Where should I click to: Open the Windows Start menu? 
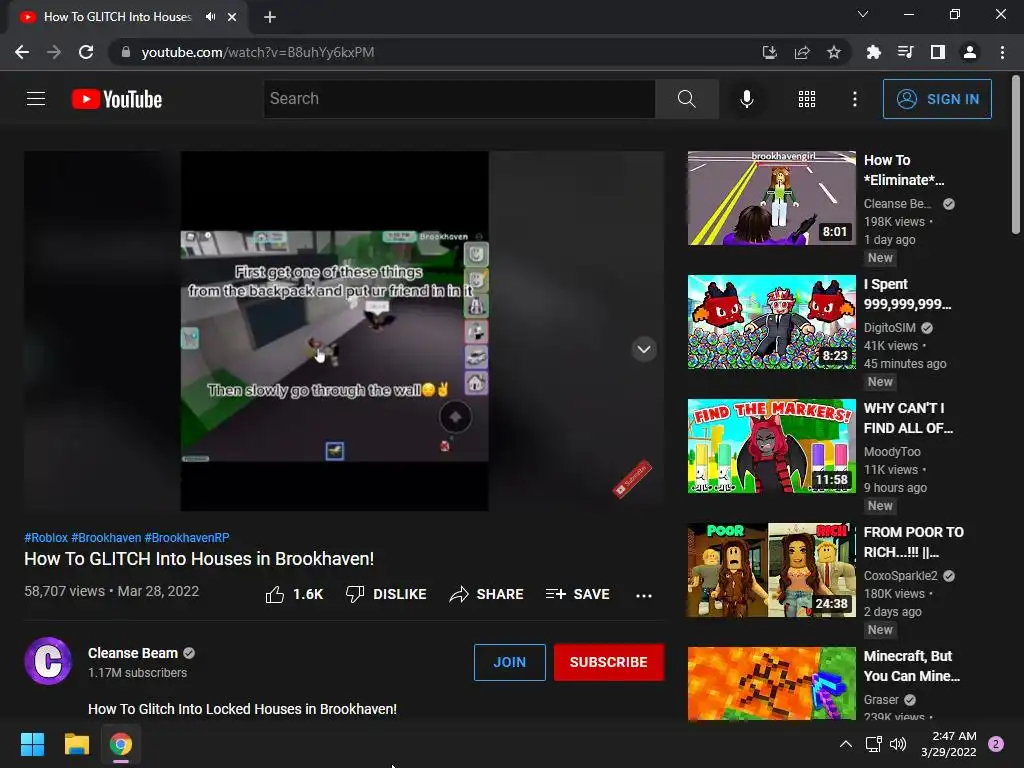(x=32, y=744)
